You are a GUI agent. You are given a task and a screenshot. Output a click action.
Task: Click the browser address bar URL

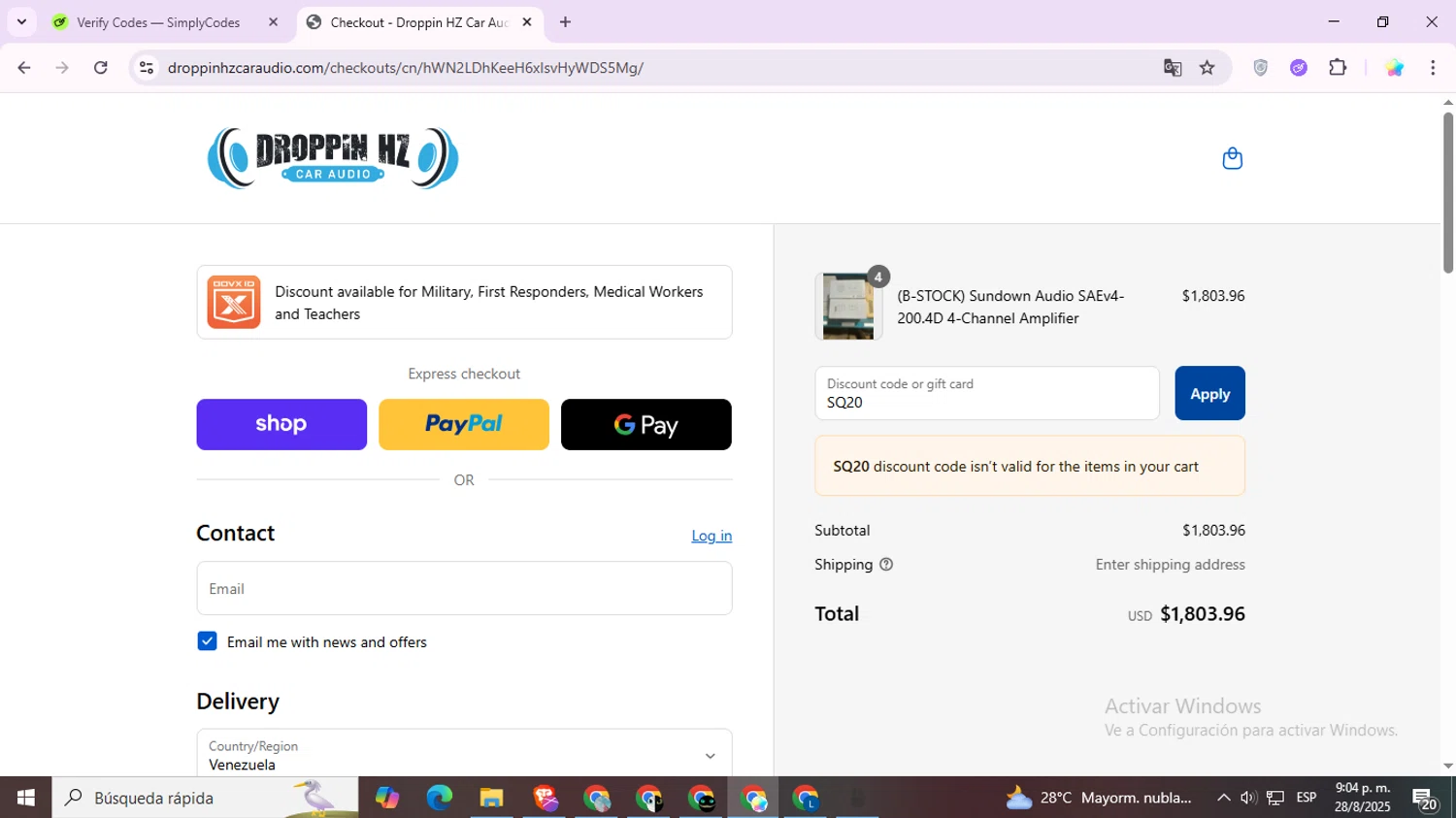click(406, 68)
